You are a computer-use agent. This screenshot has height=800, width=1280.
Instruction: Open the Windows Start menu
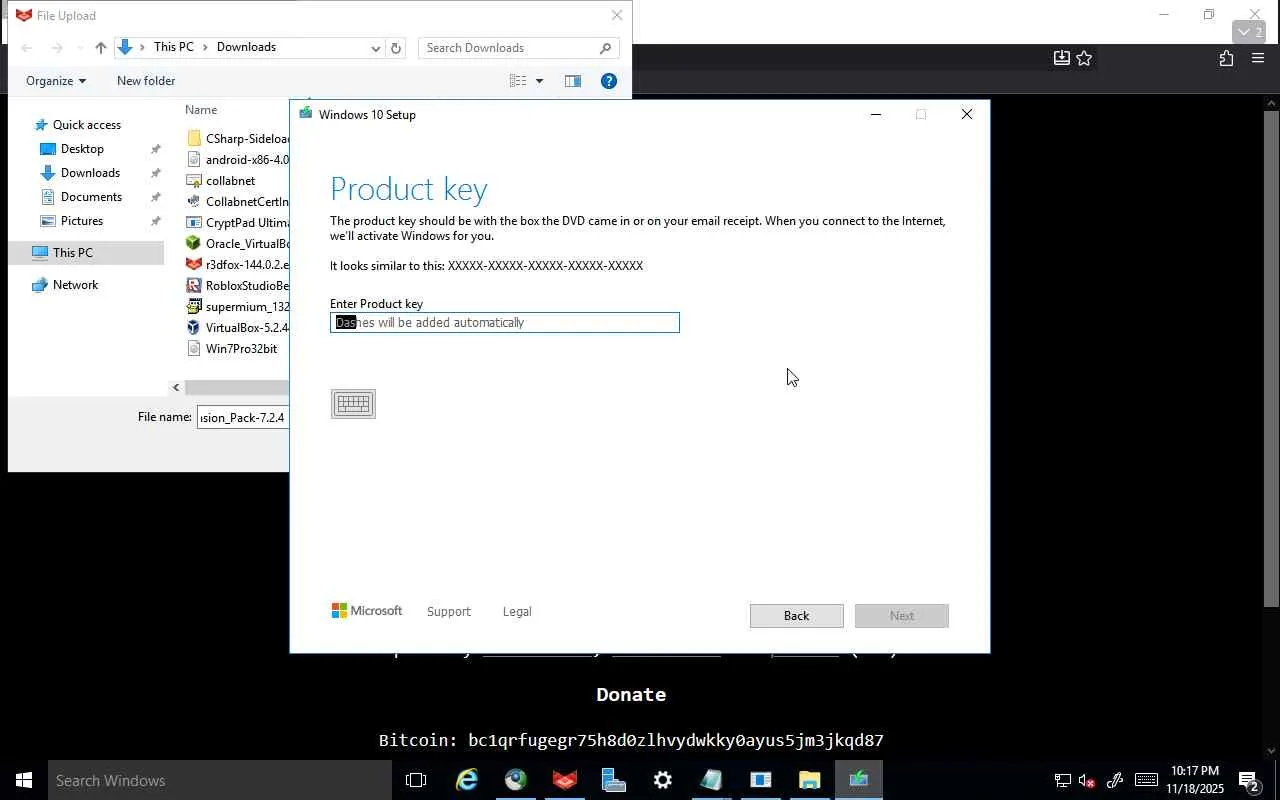point(24,780)
